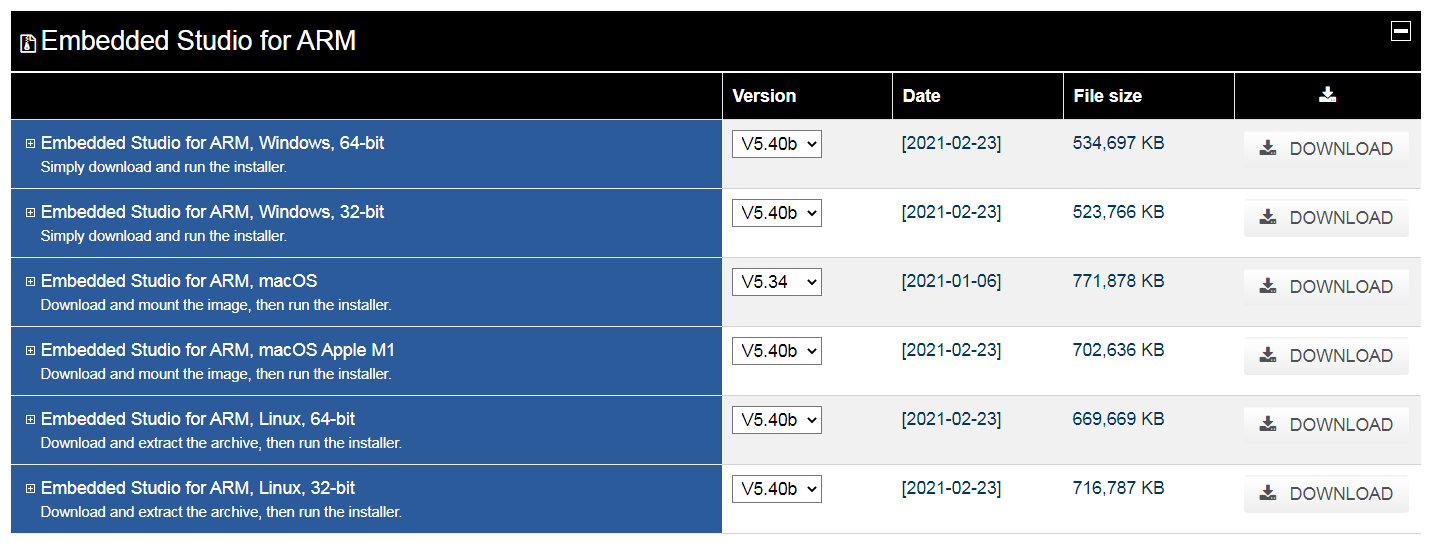The height and width of the screenshot is (543, 1433).
Task: Open version dropdown for Windows, 32-bit
Action: (x=776, y=213)
